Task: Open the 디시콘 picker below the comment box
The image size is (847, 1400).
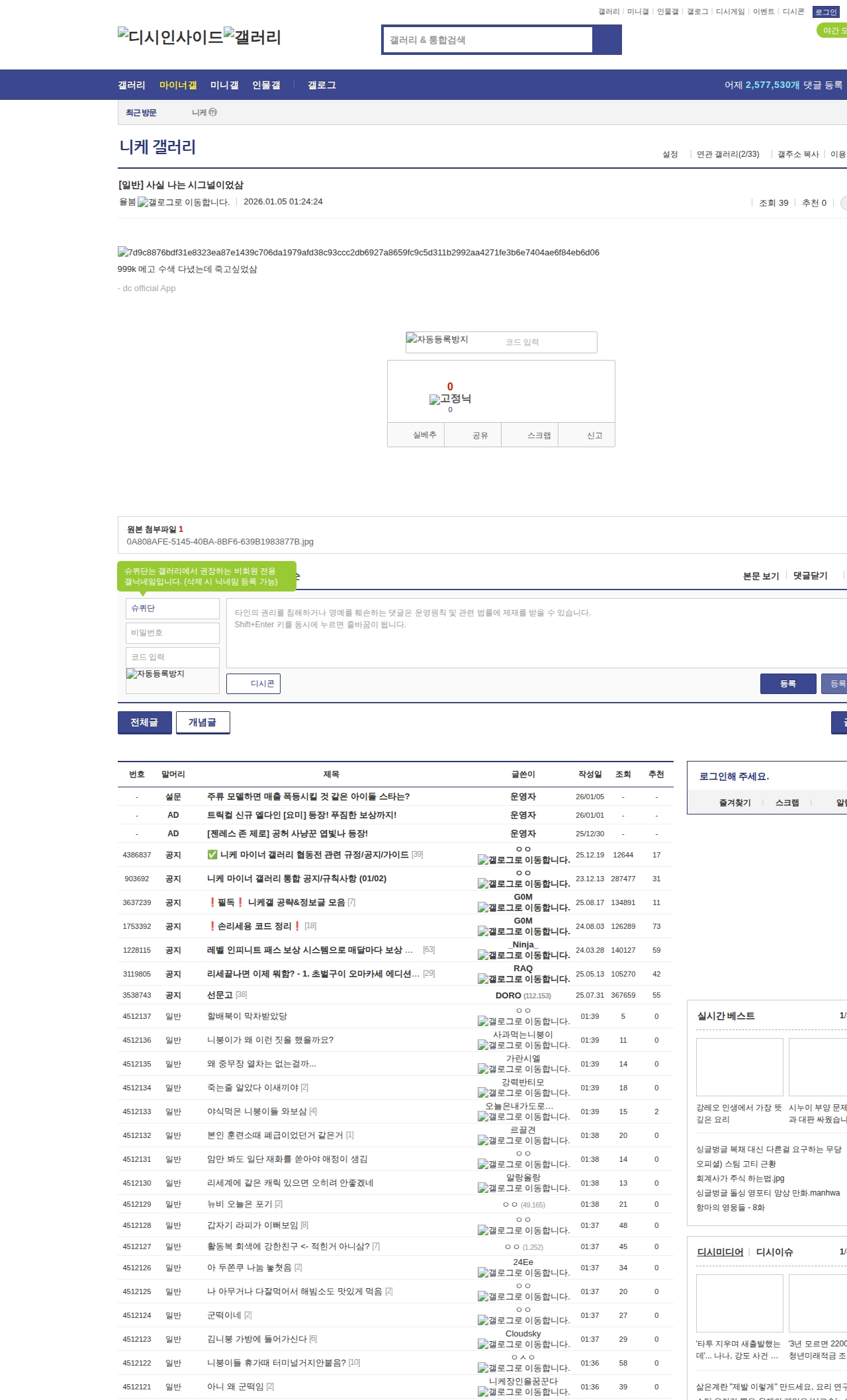Action: (x=253, y=683)
